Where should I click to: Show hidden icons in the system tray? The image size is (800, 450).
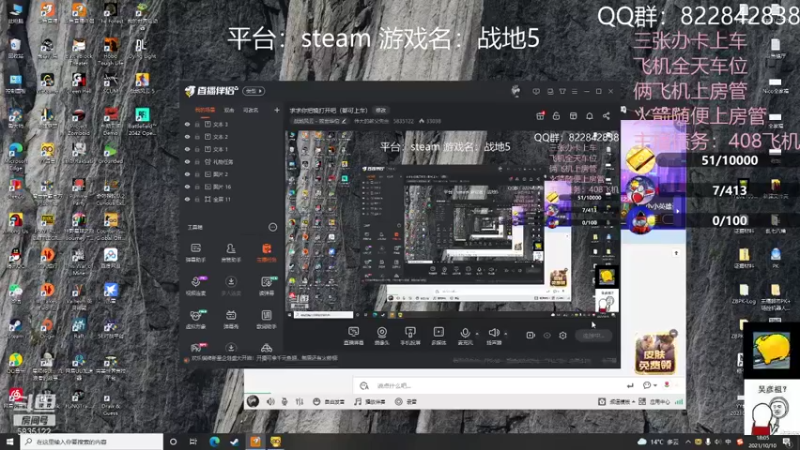coord(688,442)
